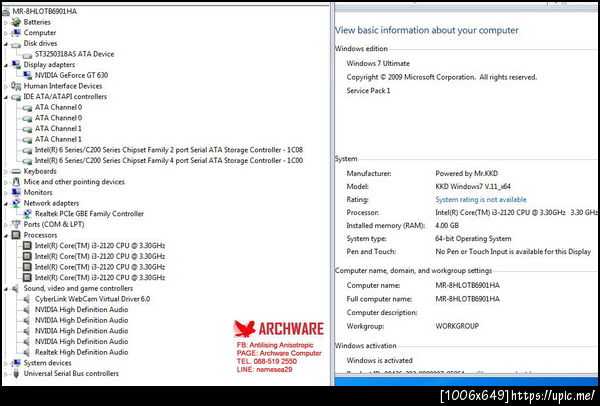Click the Batteries category icon

click(x=16, y=22)
